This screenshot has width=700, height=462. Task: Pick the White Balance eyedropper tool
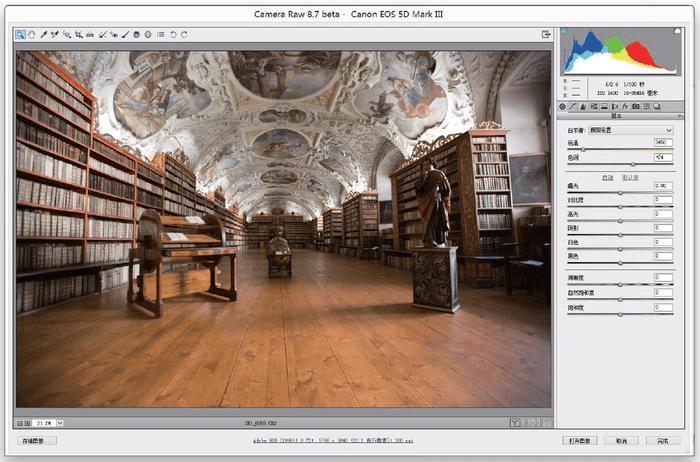click(43, 34)
